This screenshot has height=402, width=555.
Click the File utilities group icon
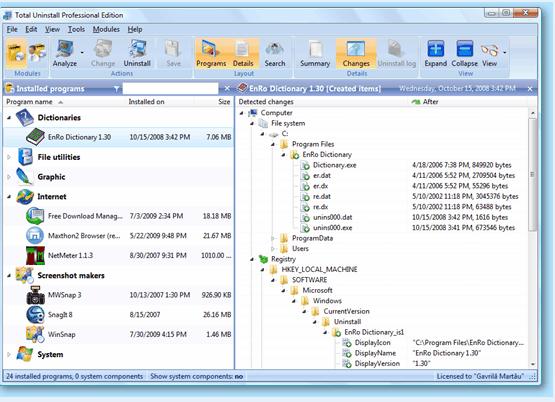pyautogui.click(x=25, y=157)
